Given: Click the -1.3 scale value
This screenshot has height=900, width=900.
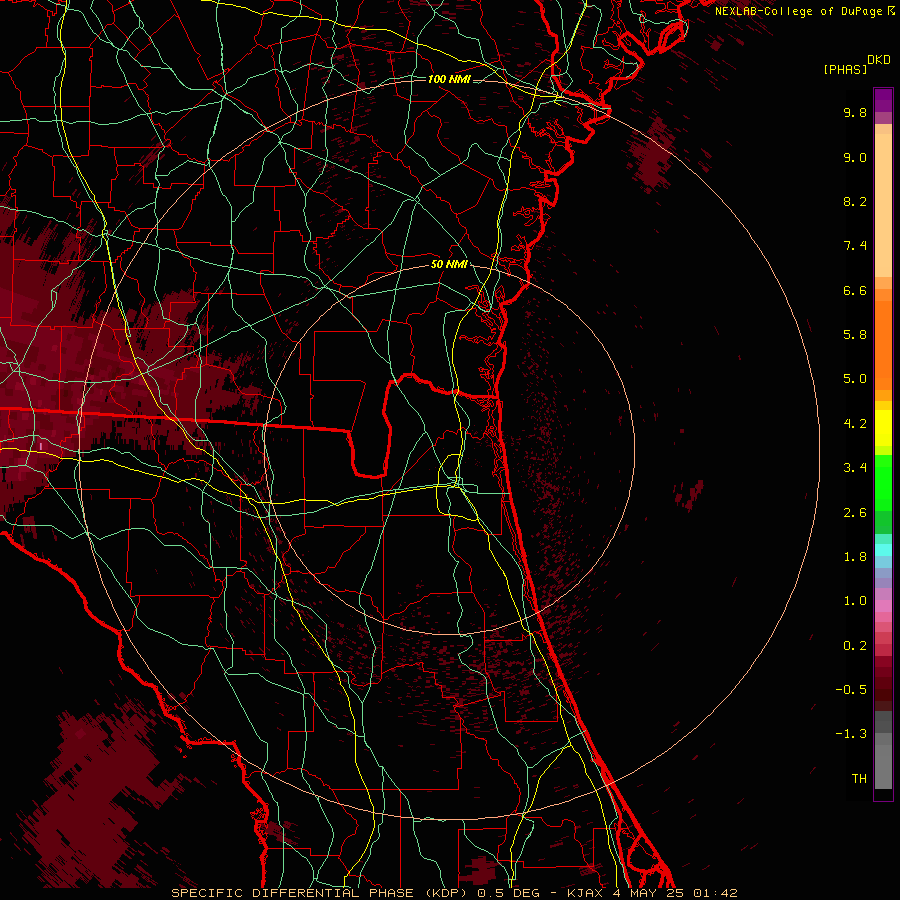Looking at the screenshot, I should [851, 734].
